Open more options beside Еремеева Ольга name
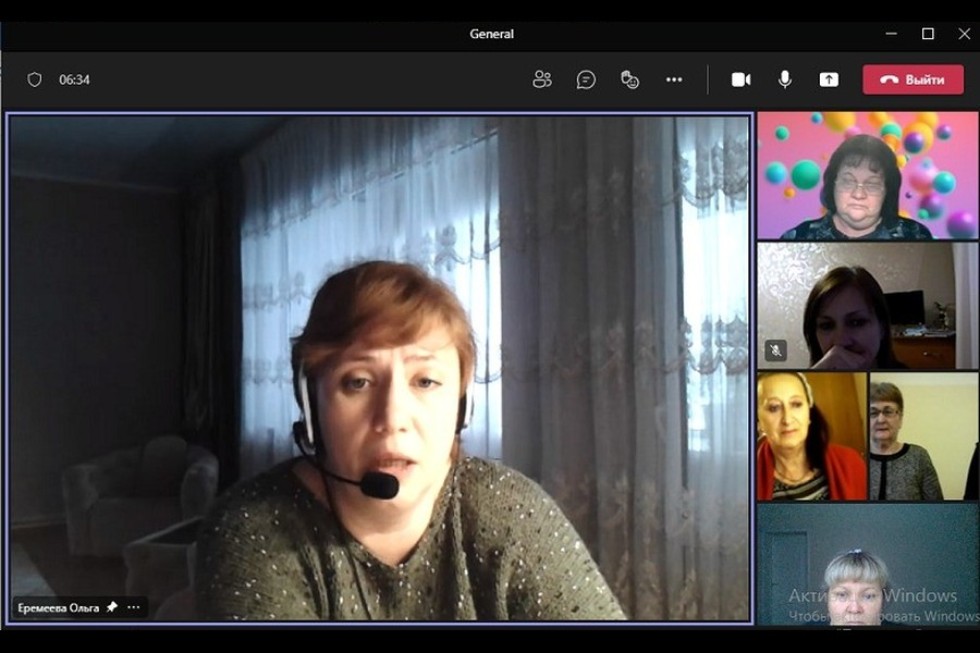The width and height of the screenshot is (980, 653). point(133,607)
